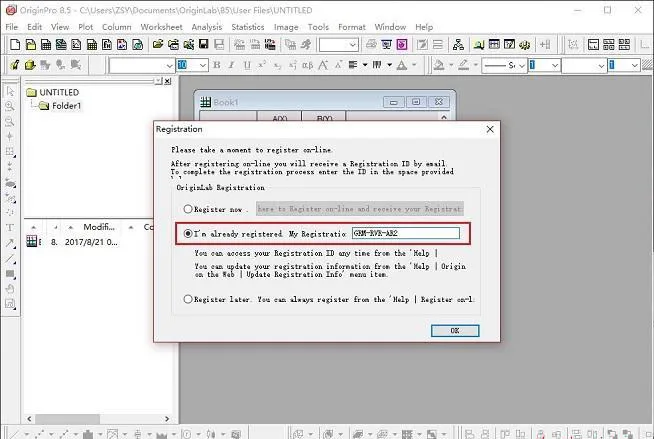The width and height of the screenshot is (654, 439).
Task: Minimize the Book1 workbook window
Action: [x=393, y=102]
